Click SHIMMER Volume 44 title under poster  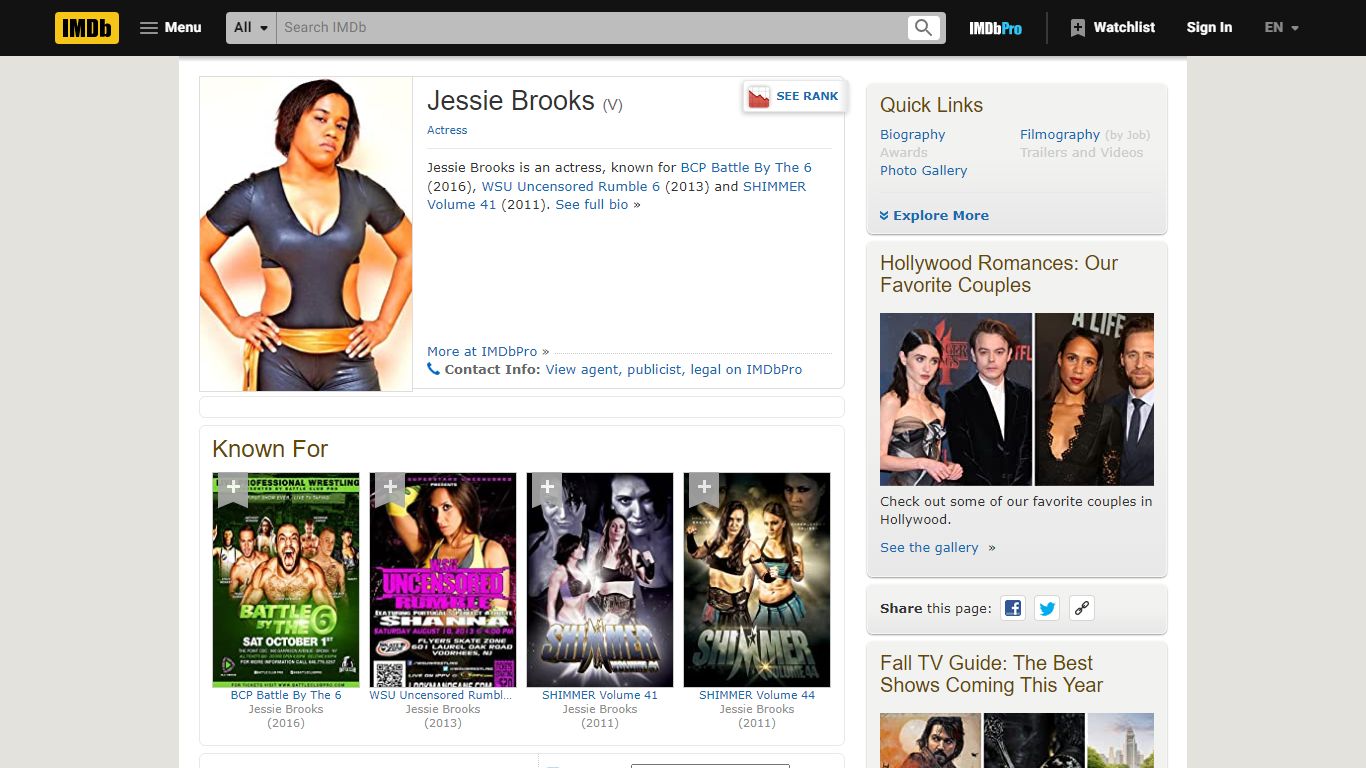pos(757,695)
